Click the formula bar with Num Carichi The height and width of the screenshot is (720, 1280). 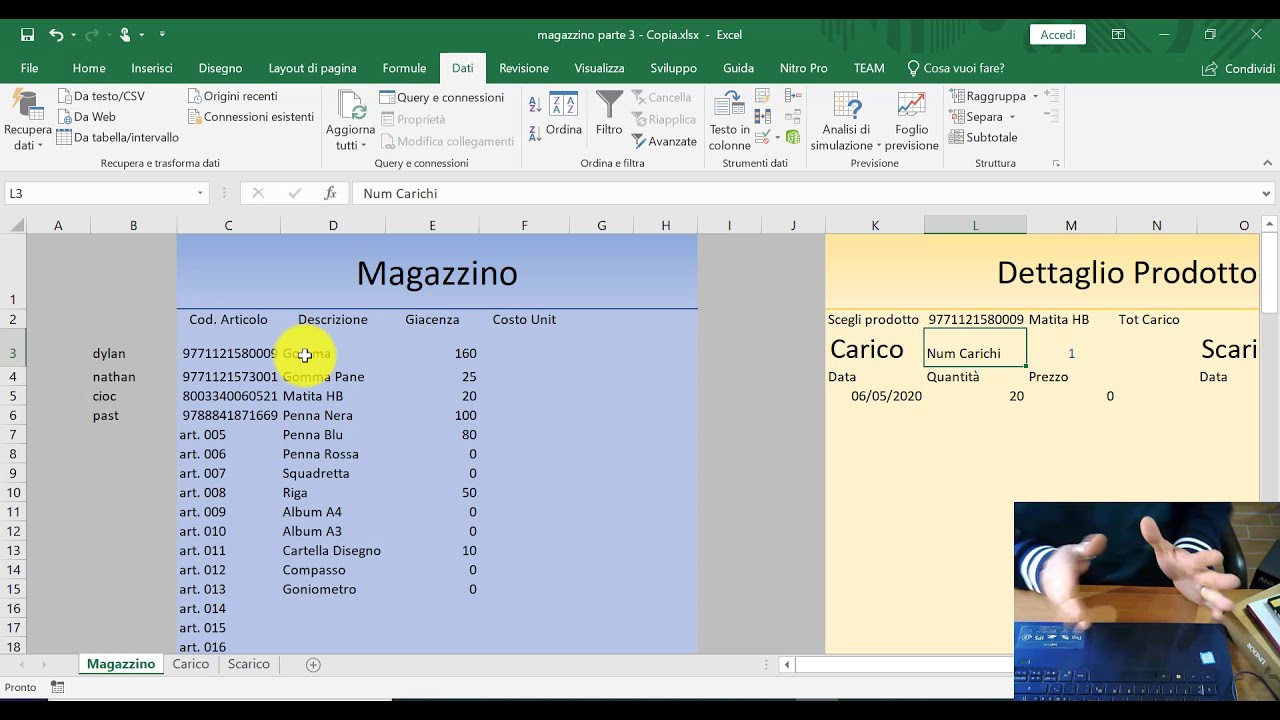tap(805, 193)
